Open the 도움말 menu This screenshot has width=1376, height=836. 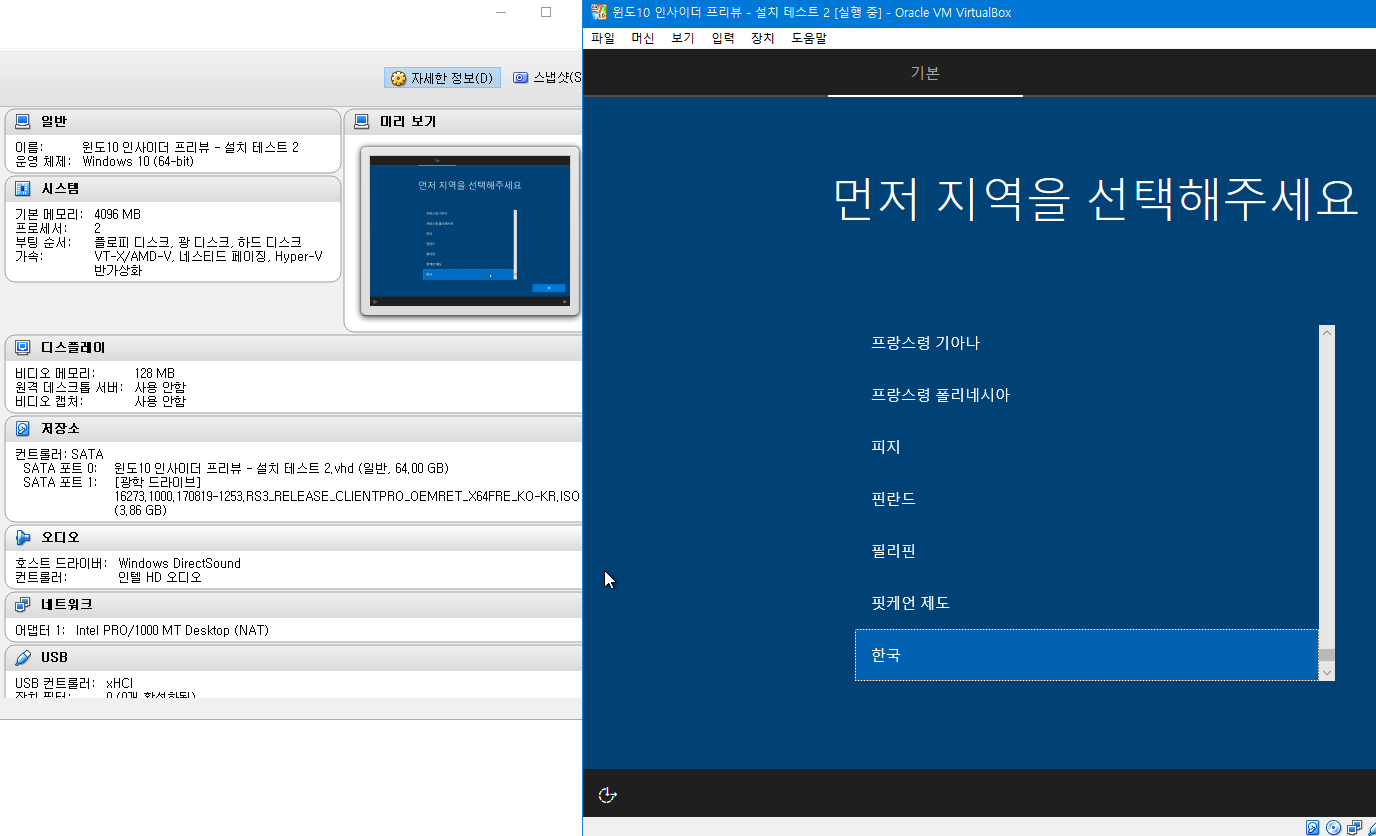pos(809,38)
